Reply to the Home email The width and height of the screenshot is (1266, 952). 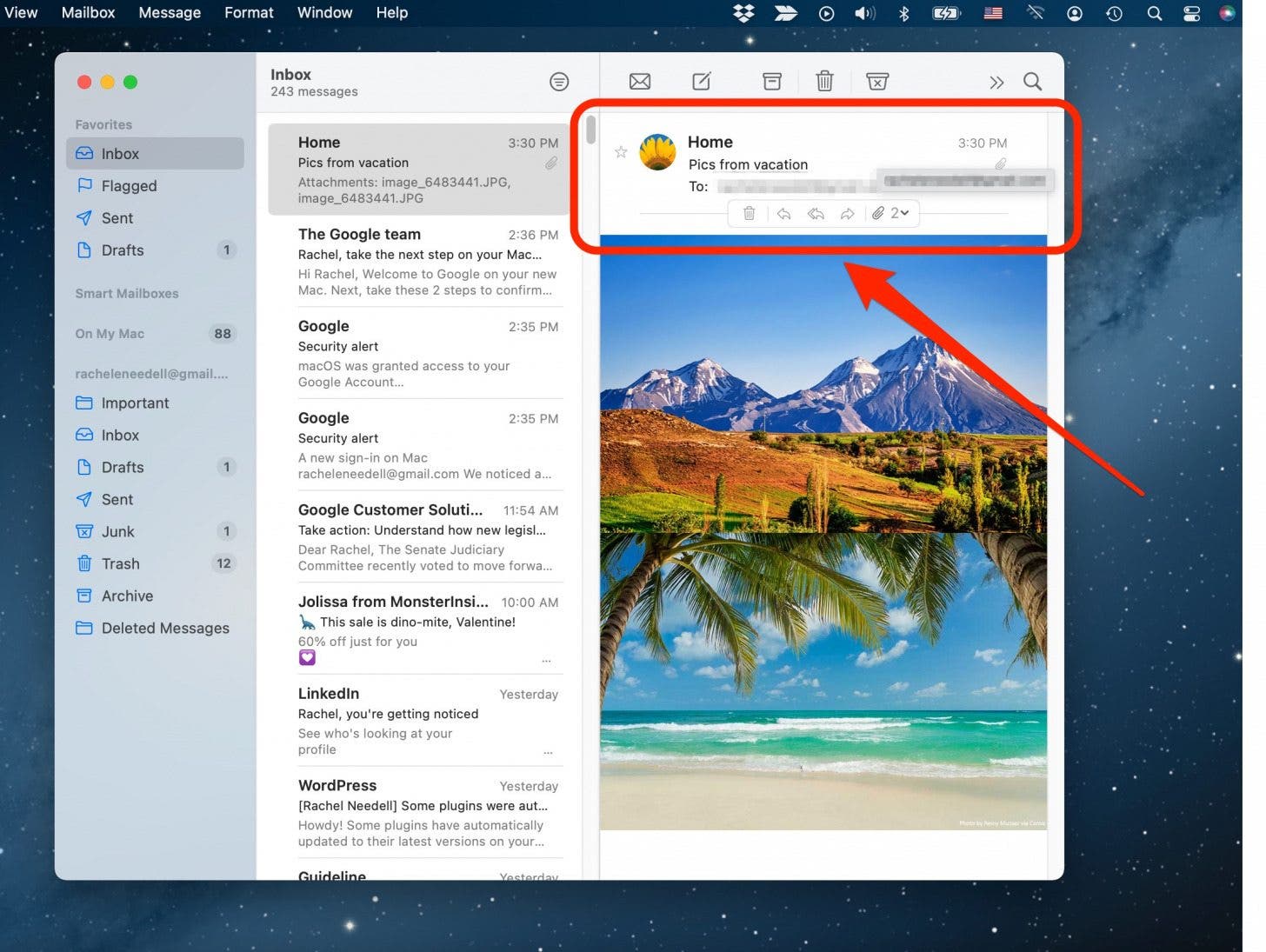point(783,214)
